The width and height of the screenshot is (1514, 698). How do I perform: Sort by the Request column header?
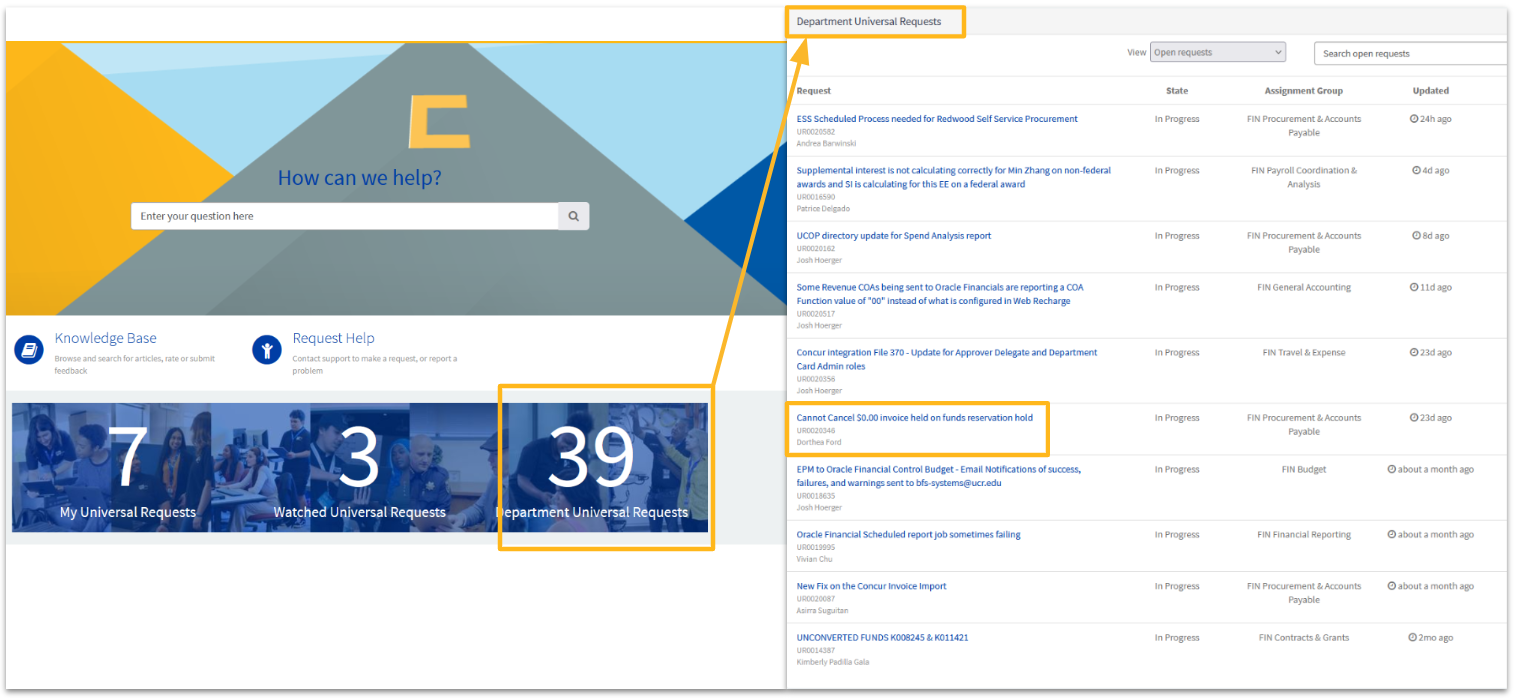tap(814, 91)
